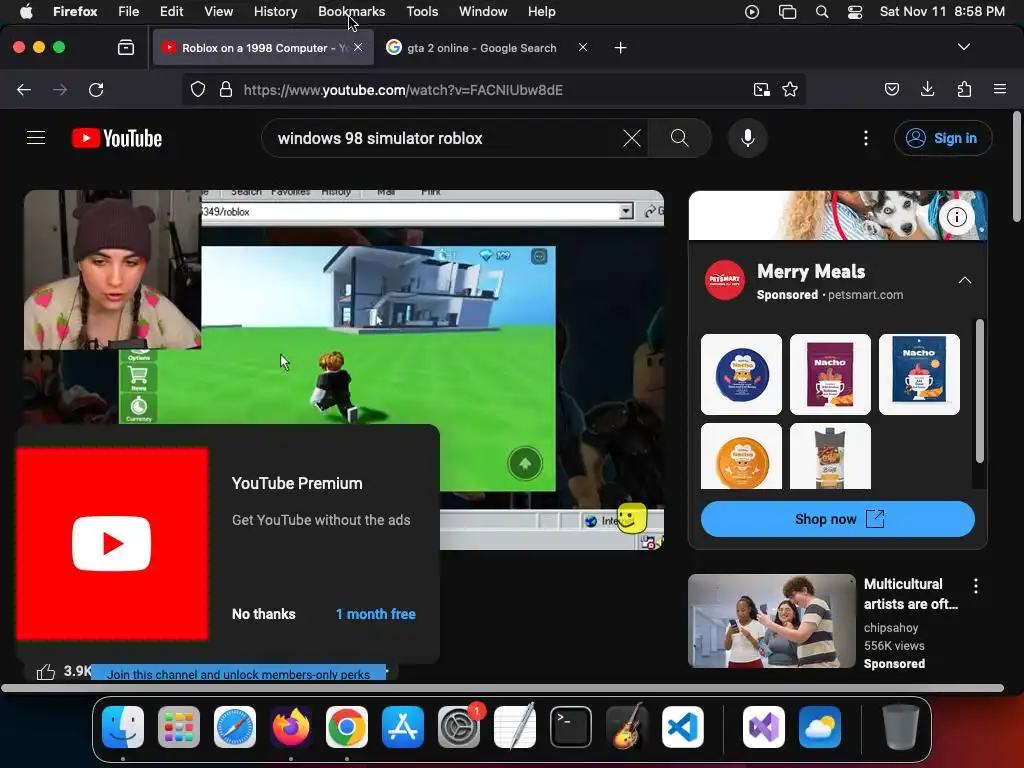Bookmark this page with star
This screenshot has height=768, width=1024.
click(790, 90)
